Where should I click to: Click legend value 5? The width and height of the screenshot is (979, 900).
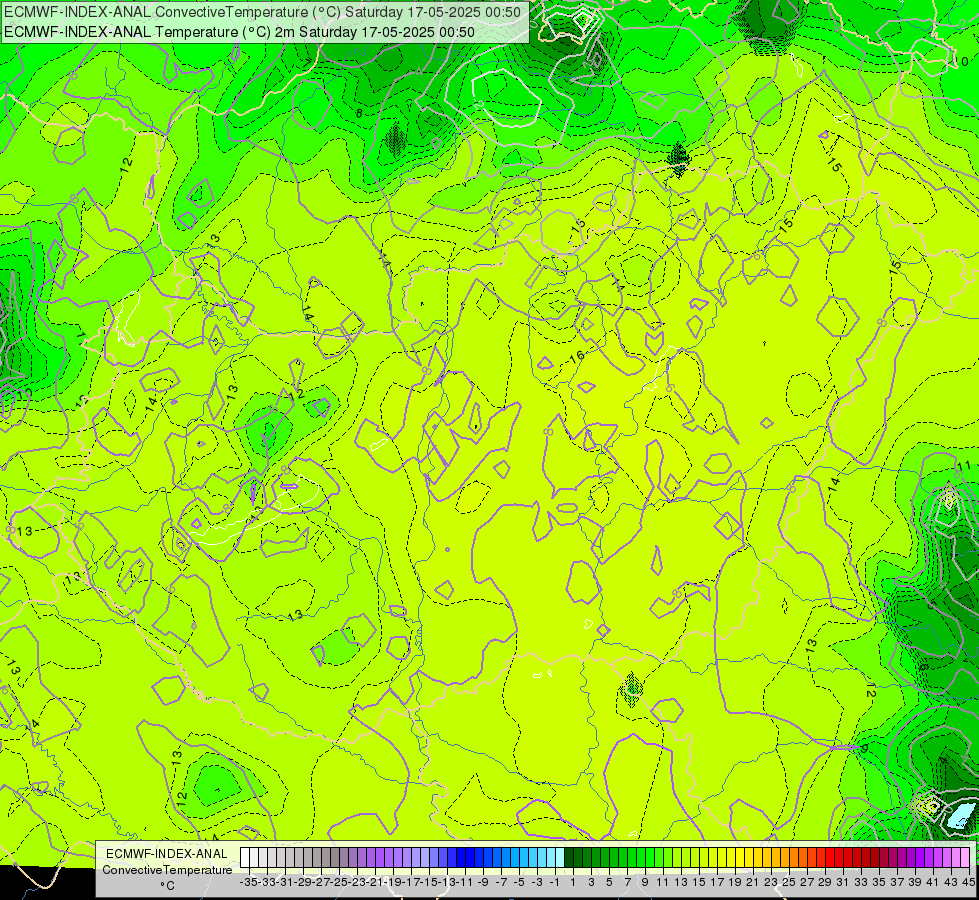coord(609,882)
